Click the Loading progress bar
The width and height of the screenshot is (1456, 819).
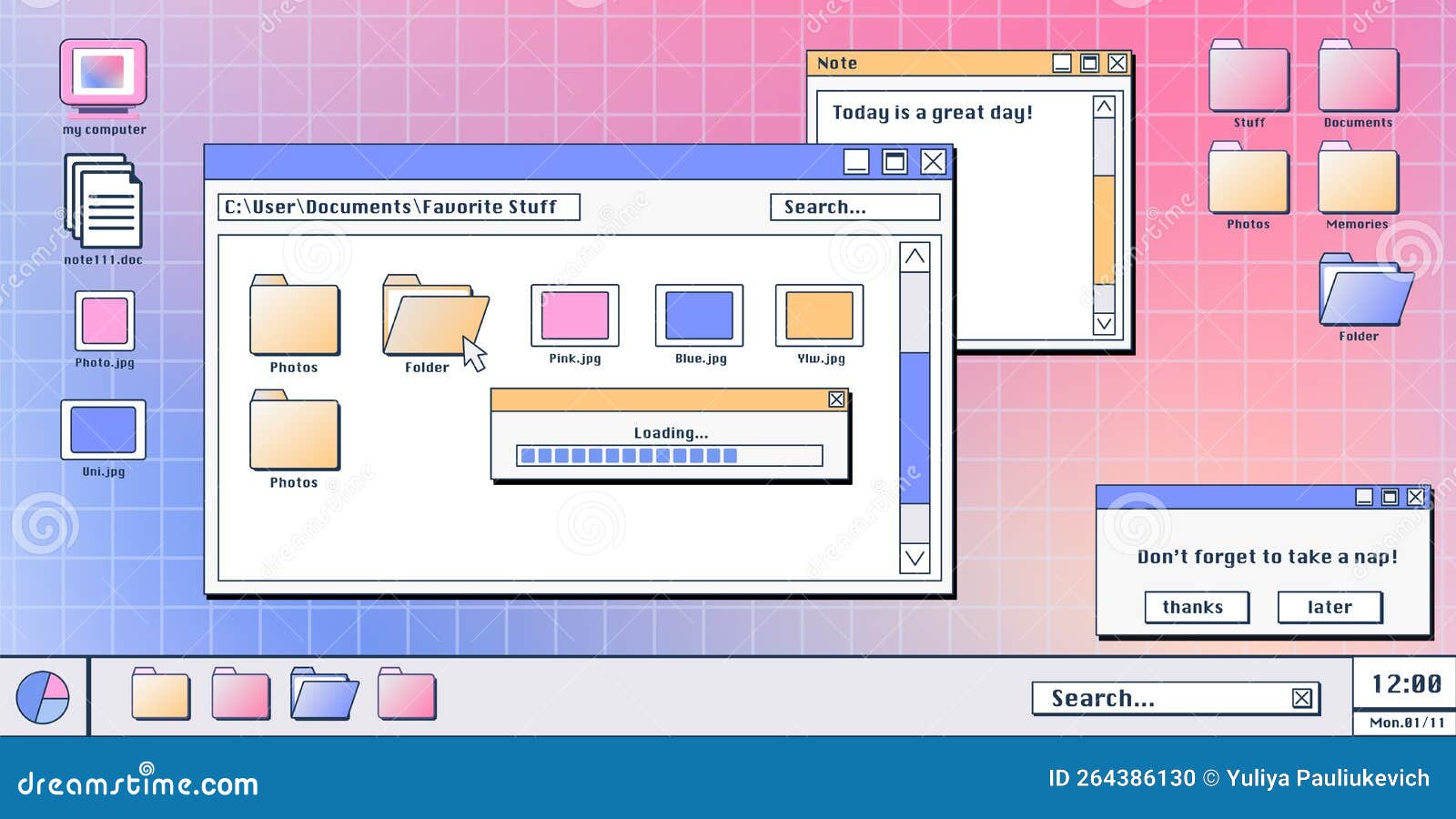tap(669, 454)
